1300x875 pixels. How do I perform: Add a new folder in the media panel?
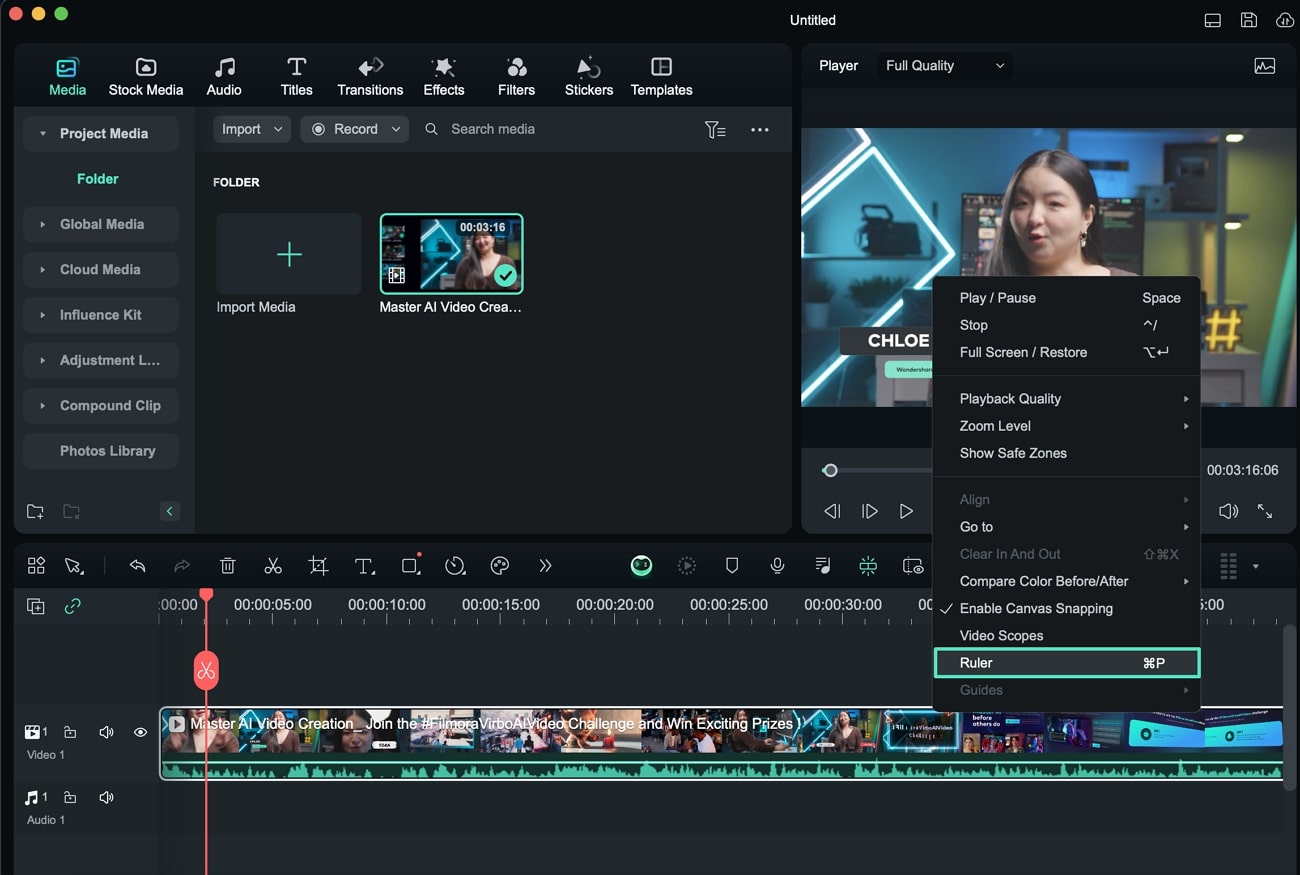click(x=35, y=511)
